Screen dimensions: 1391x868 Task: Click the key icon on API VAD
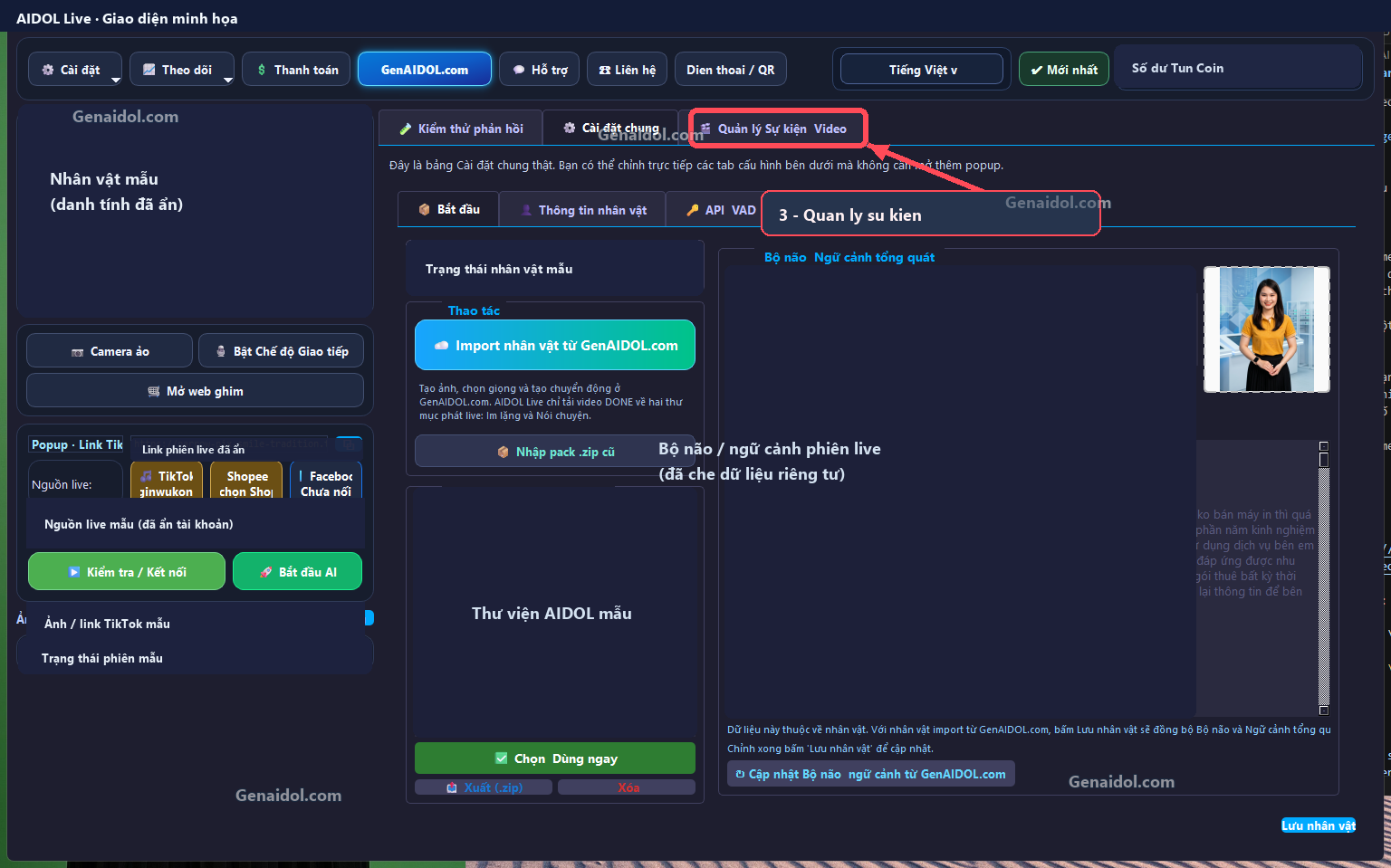click(693, 210)
